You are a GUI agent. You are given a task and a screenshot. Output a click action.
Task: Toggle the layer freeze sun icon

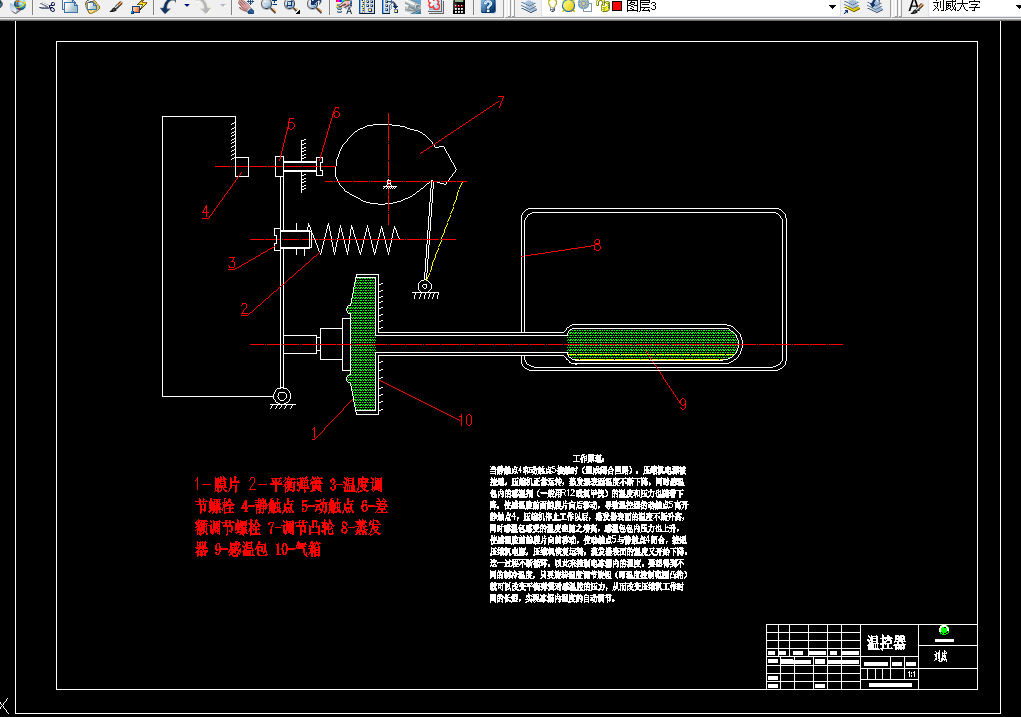click(568, 6)
